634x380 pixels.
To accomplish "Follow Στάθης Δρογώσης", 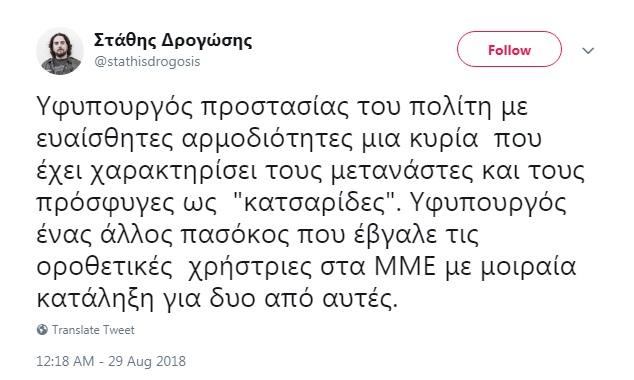I will (509, 49).
